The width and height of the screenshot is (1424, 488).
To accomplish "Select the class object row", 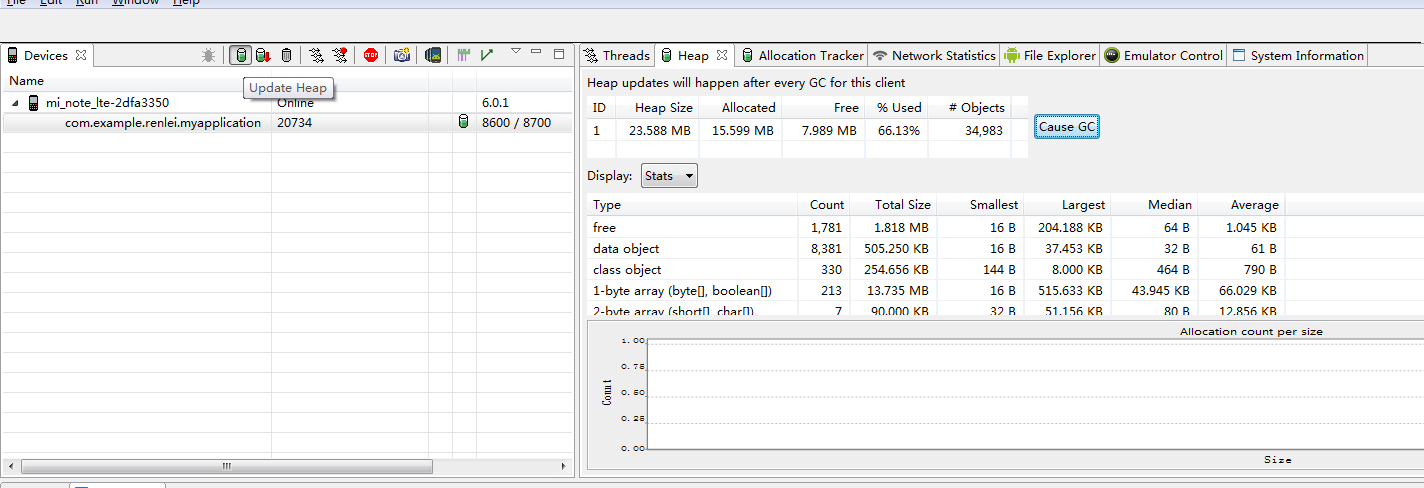I will click(936, 270).
